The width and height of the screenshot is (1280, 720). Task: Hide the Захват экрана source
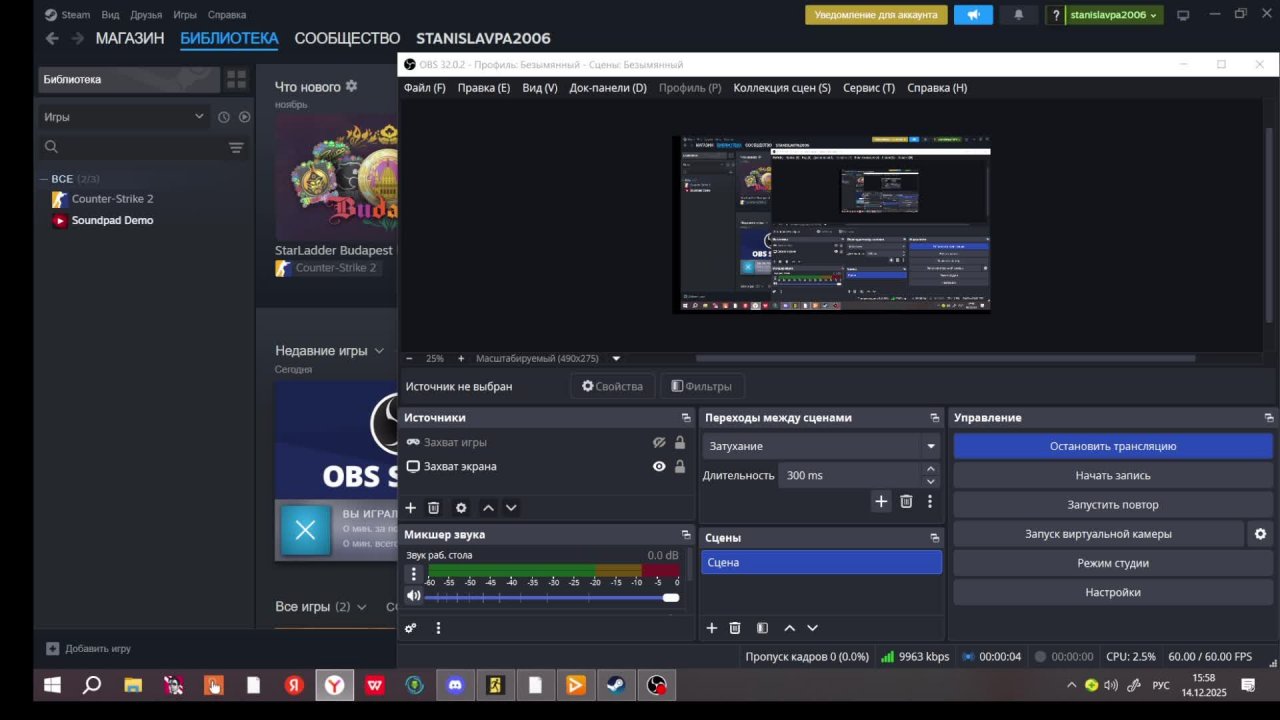coord(659,466)
